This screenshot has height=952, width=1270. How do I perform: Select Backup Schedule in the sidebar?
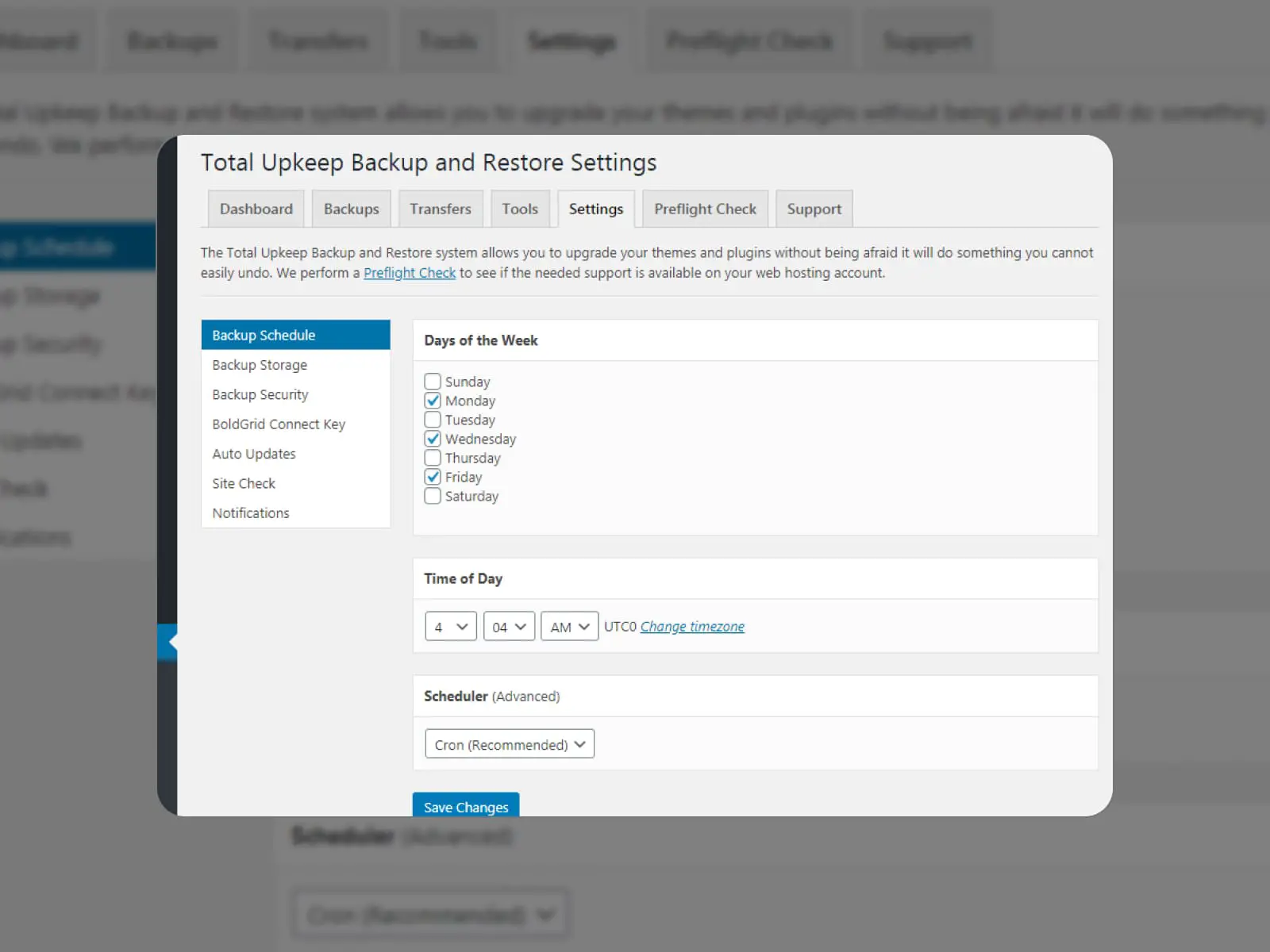(295, 335)
